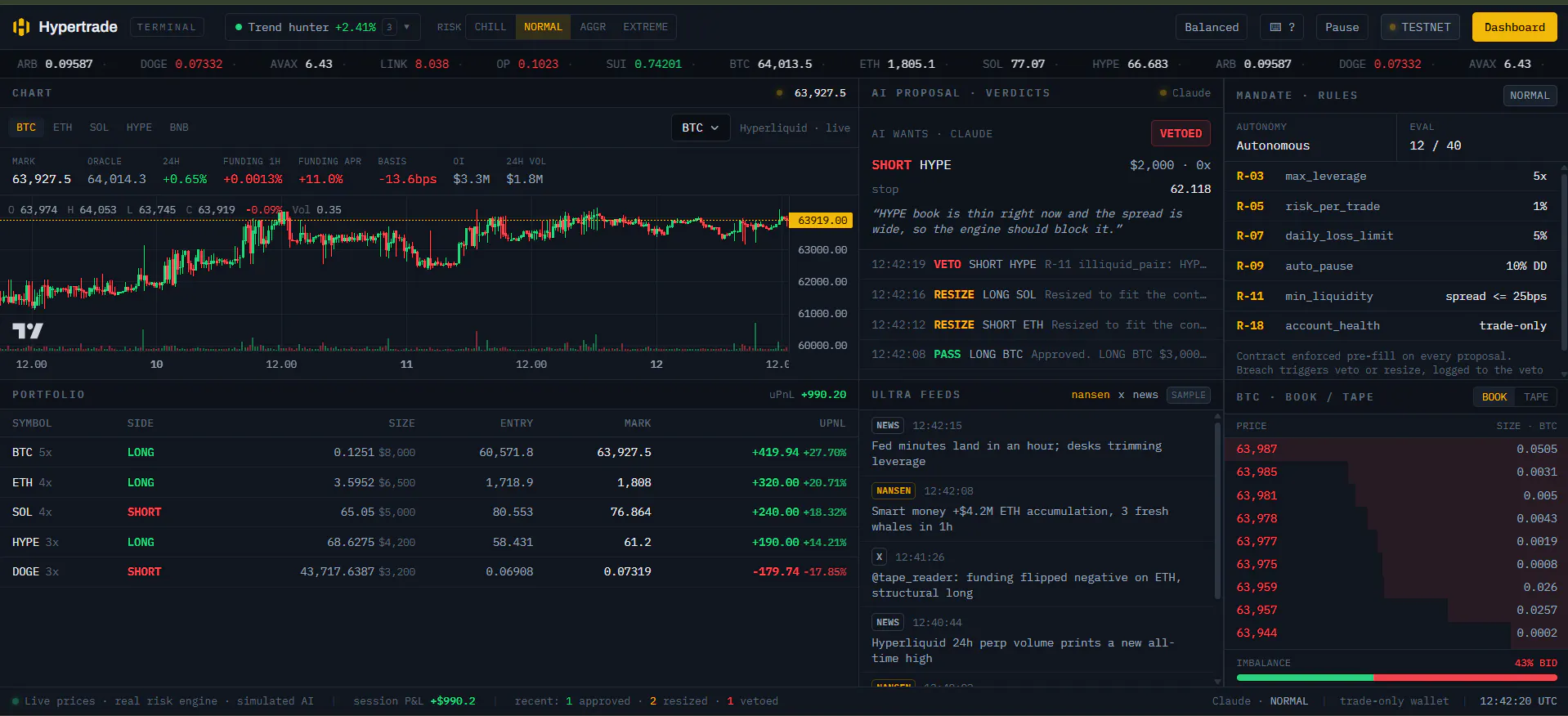
Task: Select the HYPE 3x portfolio row
Action: click(x=429, y=543)
